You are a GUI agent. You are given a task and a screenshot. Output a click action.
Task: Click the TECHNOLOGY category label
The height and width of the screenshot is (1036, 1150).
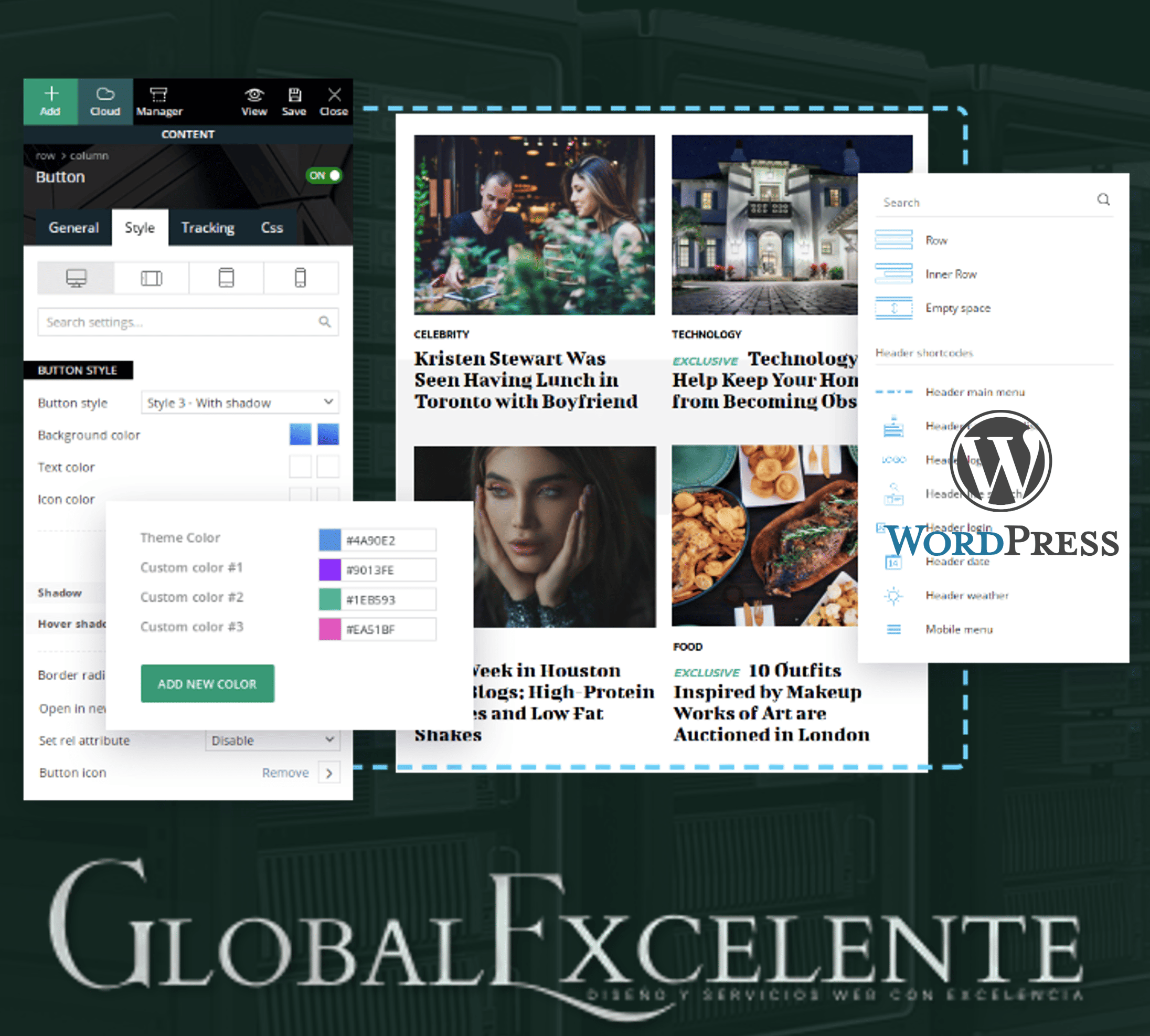(707, 334)
